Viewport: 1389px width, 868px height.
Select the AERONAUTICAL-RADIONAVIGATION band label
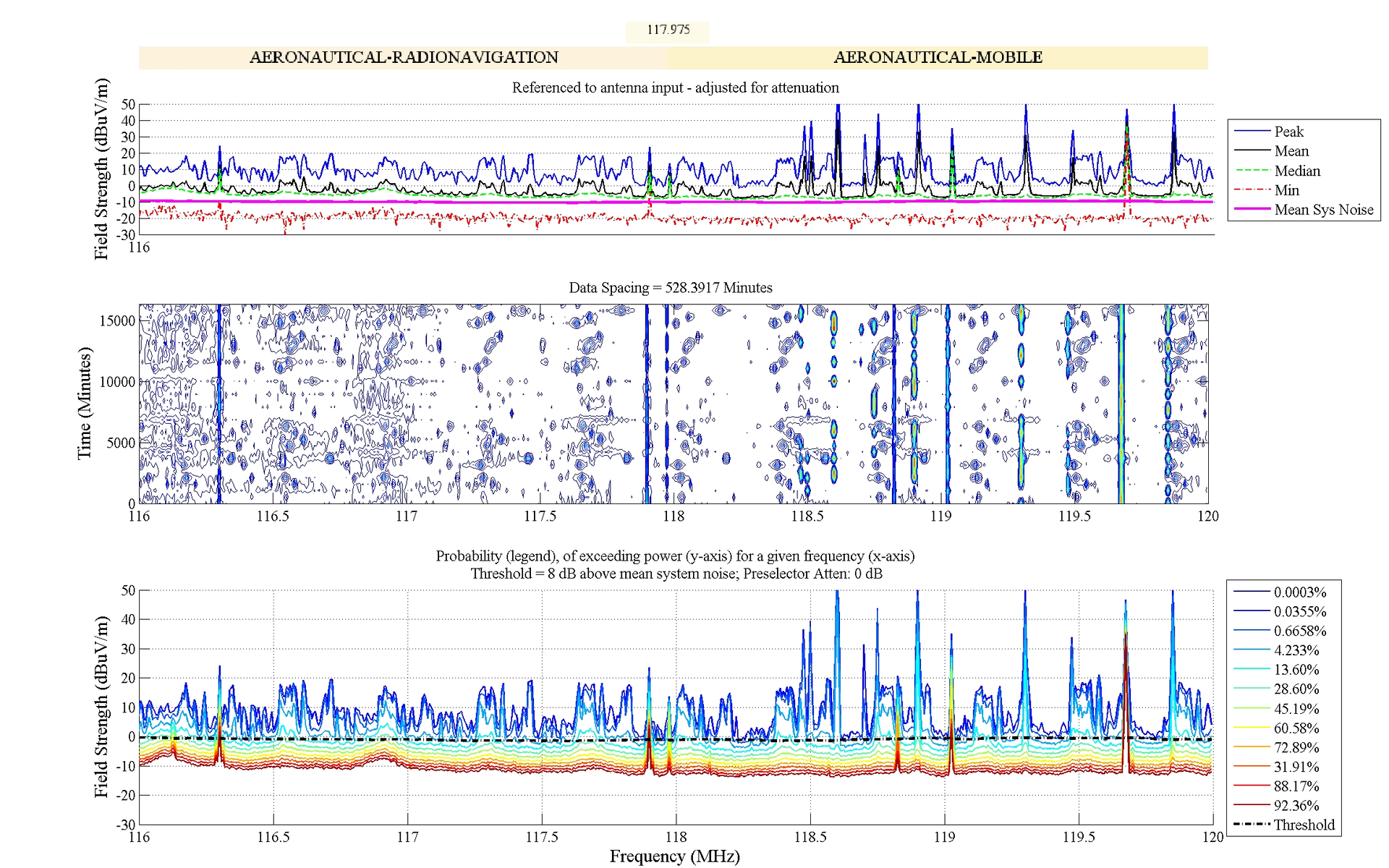(405, 57)
